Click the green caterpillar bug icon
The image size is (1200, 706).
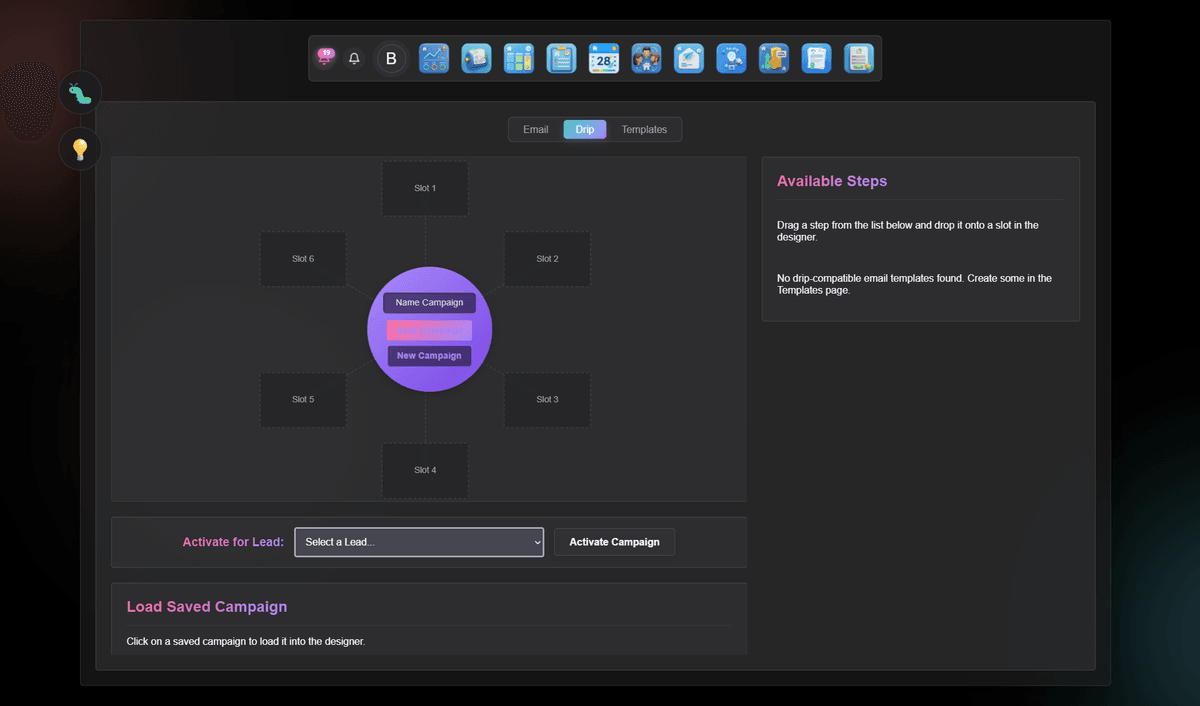pos(80,93)
